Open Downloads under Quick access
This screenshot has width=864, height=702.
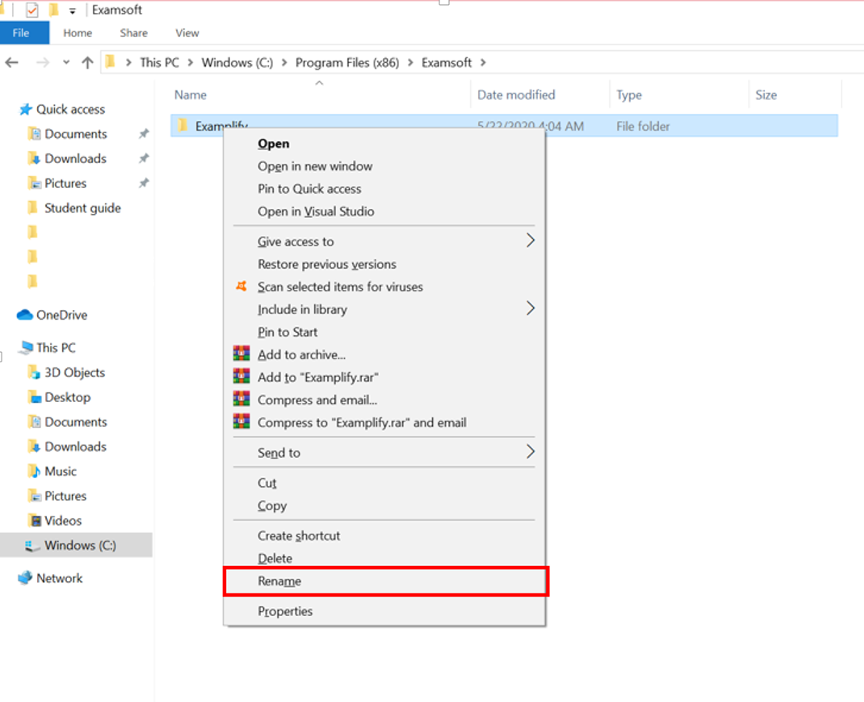coord(75,159)
